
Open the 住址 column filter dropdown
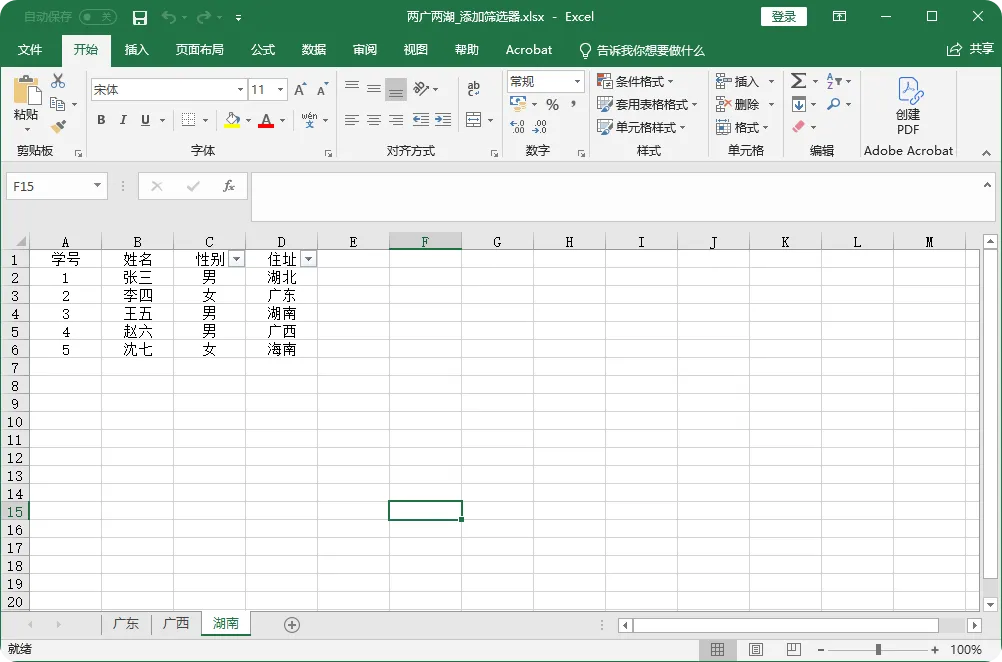(309, 259)
